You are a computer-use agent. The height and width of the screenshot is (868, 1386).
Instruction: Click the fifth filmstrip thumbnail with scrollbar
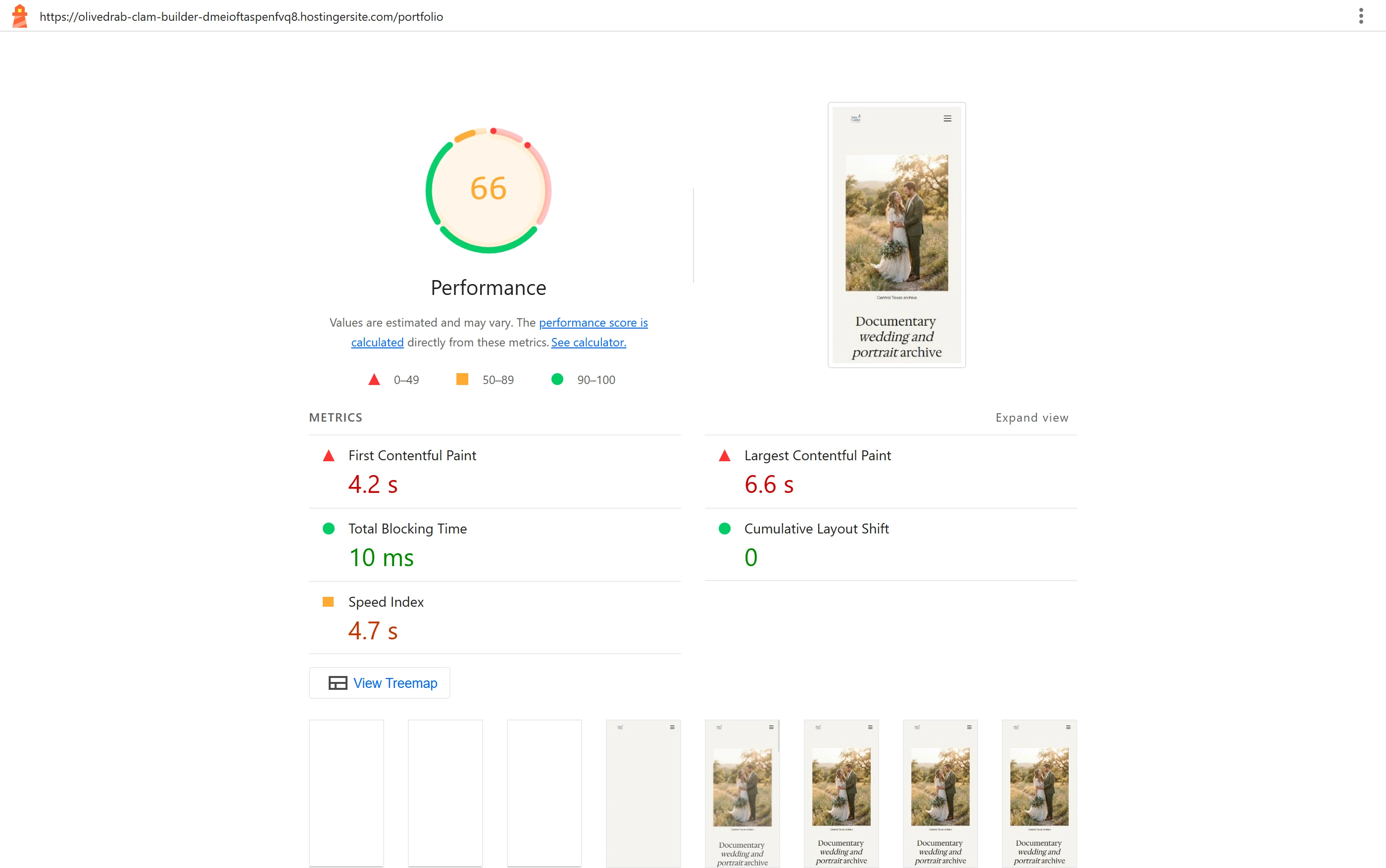pyautogui.click(x=742, y=793)
